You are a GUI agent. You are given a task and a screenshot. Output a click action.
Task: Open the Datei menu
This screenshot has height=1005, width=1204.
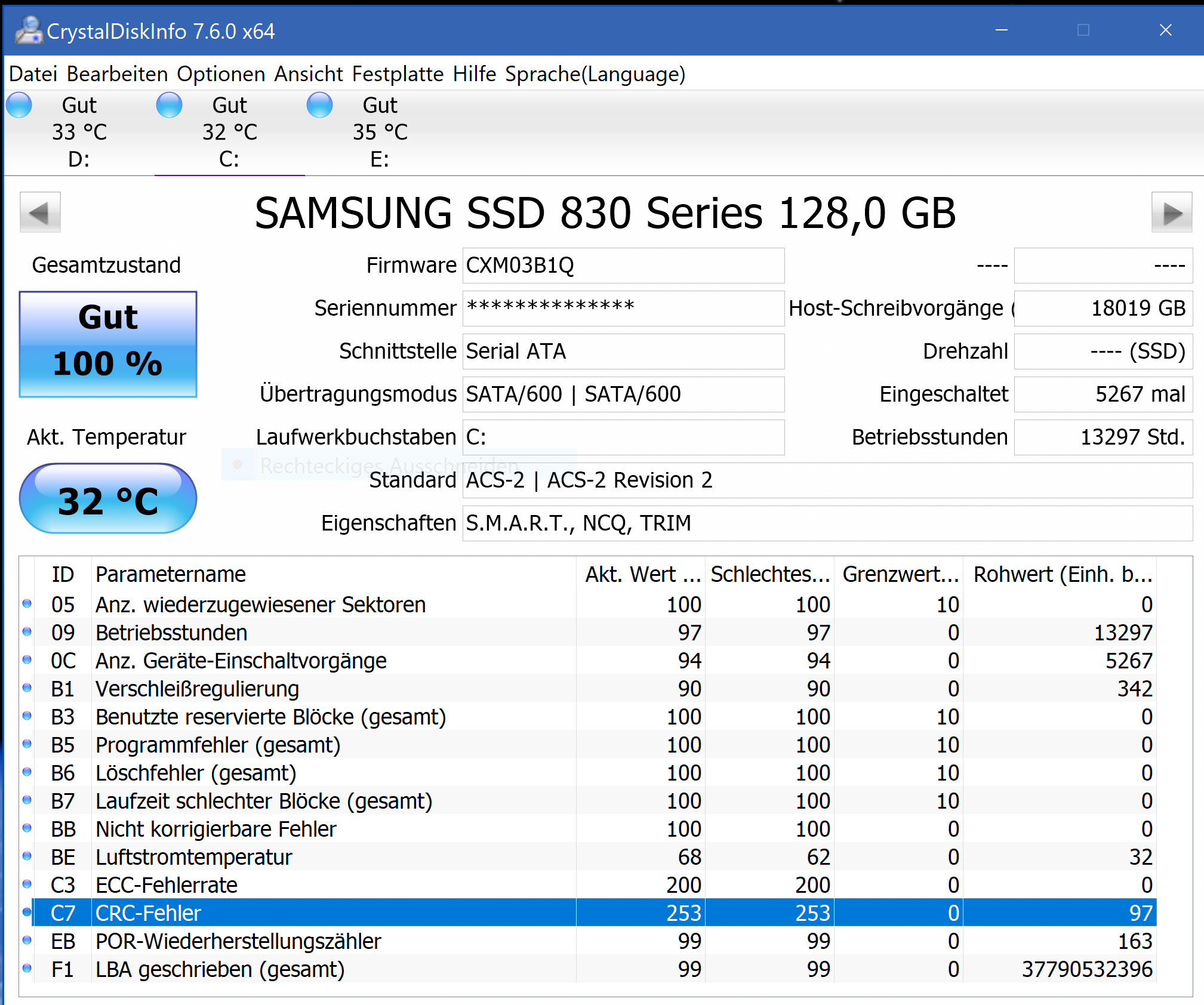[33, 74]
